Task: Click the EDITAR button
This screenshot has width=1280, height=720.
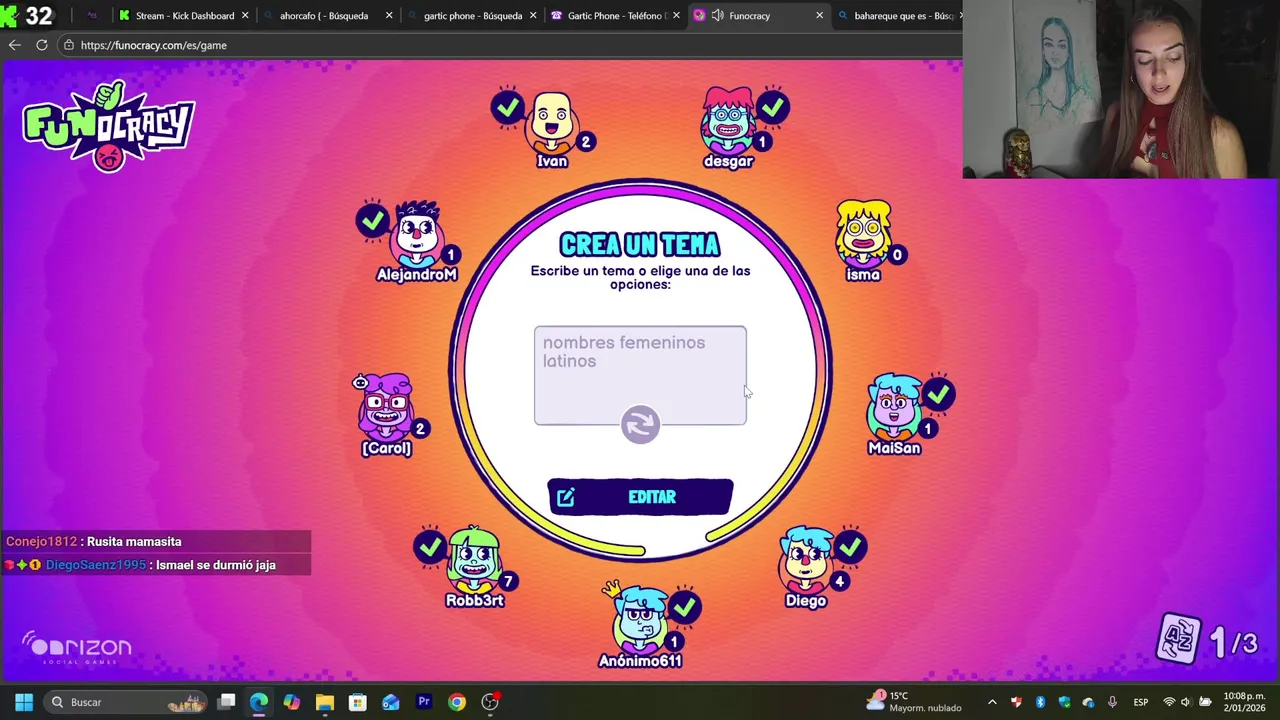Action: click(640, 497)
